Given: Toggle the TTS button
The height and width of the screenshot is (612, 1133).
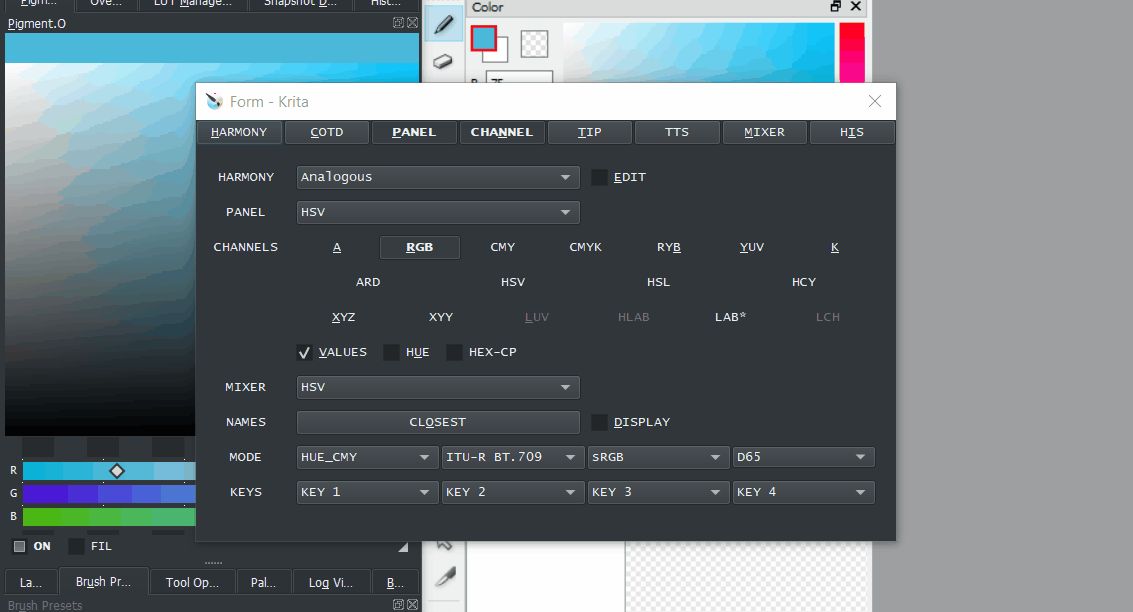Looking at the screenshot, I should point(677,132).
